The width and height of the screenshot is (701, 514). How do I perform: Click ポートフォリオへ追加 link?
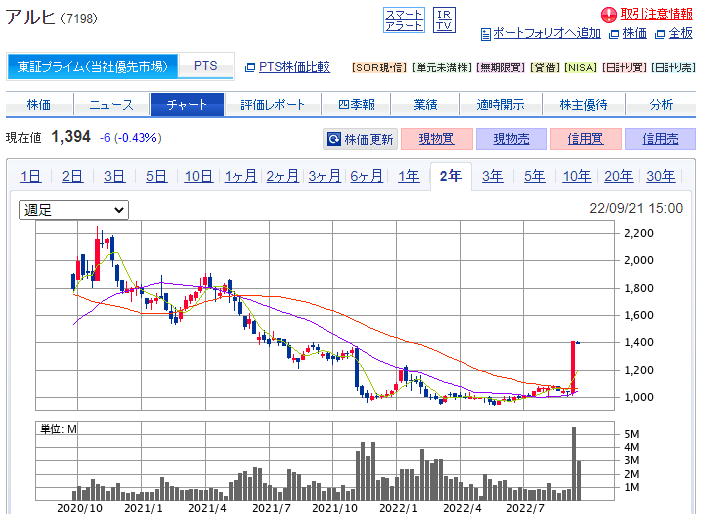pos(547,34)
